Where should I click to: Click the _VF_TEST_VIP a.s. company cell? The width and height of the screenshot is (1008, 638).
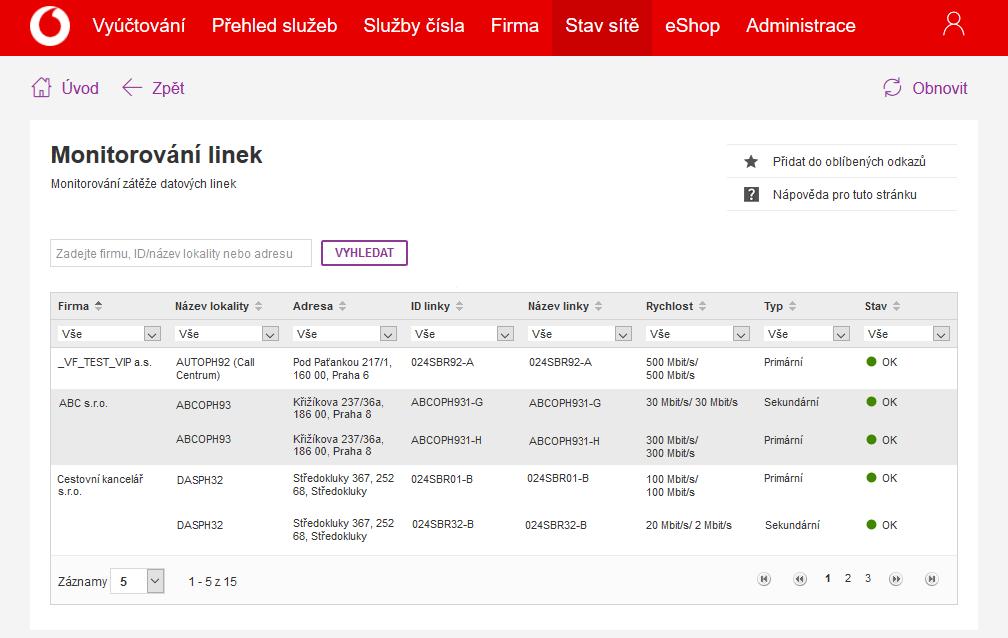[105, 362]
